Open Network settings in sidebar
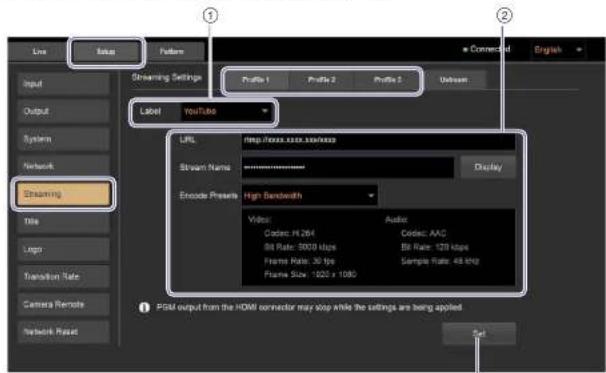606x373 pixels. coord(63,166)
